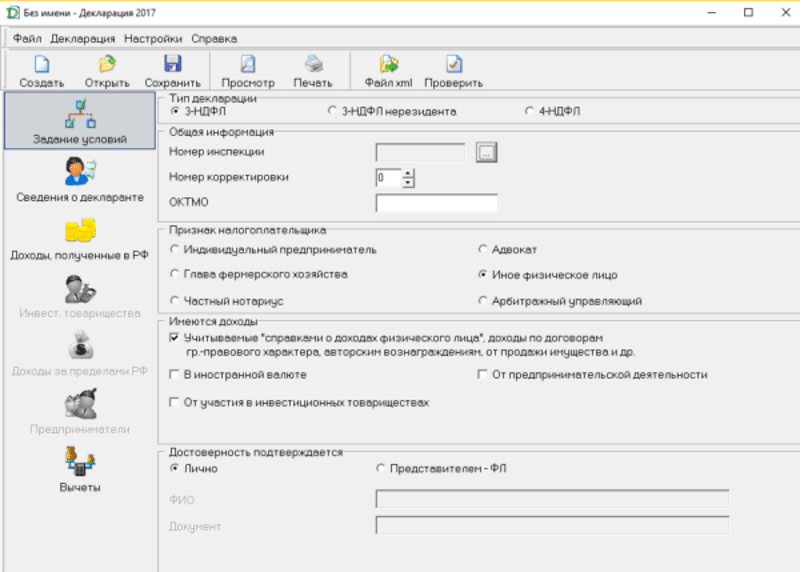Open Сведения о декларанте section

pos(80,178)
